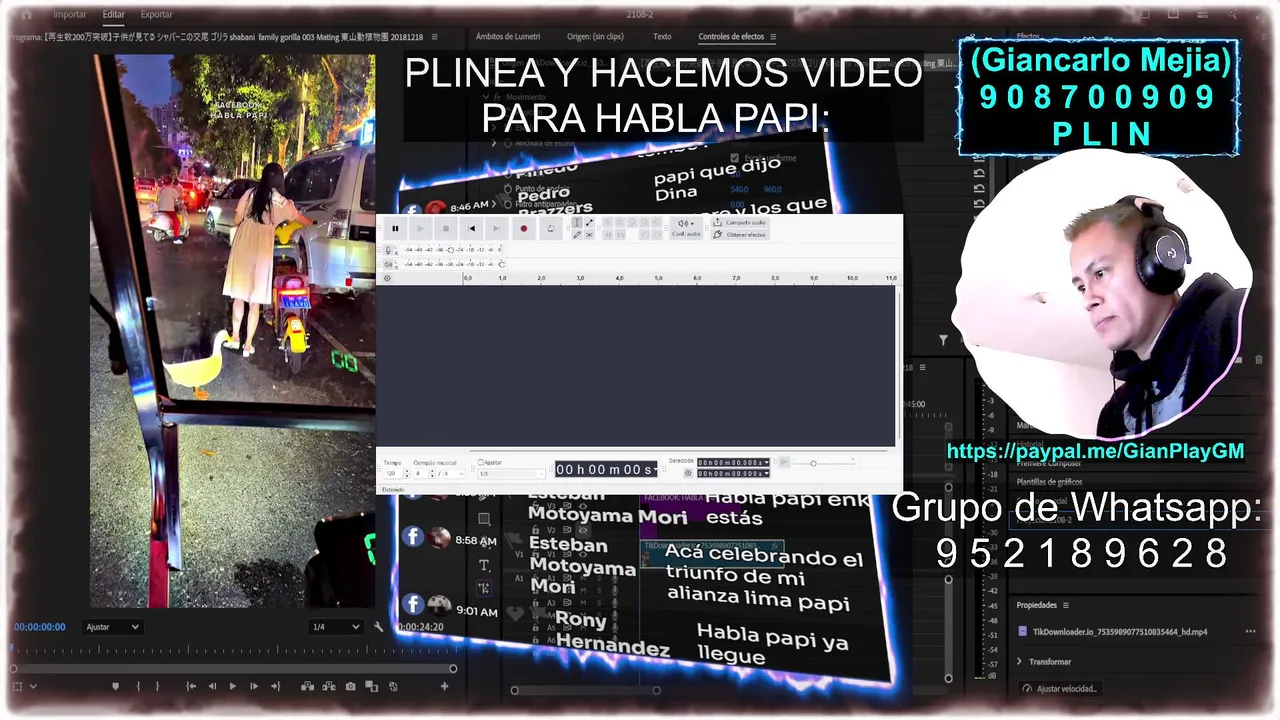Skip to start in Audacity transport

coord(472,228)
